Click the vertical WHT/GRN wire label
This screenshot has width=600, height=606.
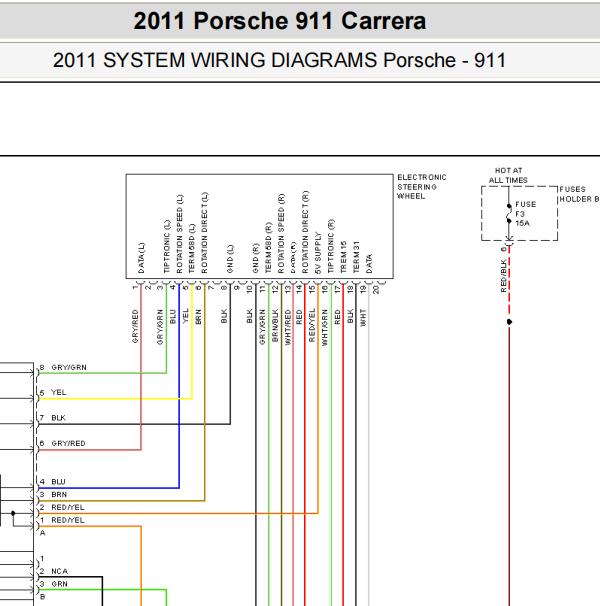[x=325, y=327]
